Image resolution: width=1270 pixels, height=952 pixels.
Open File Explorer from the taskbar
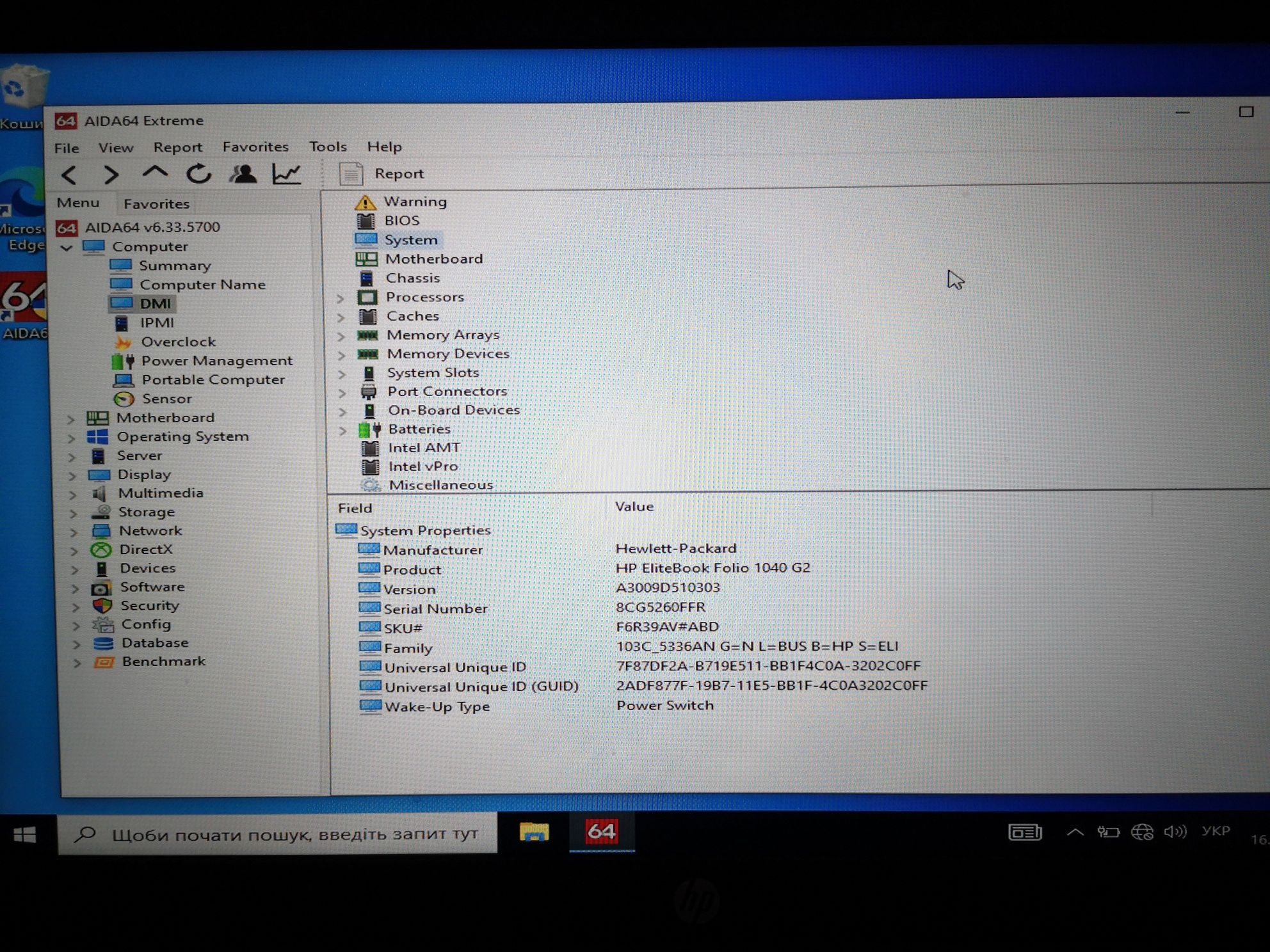(x=534, y=832)
